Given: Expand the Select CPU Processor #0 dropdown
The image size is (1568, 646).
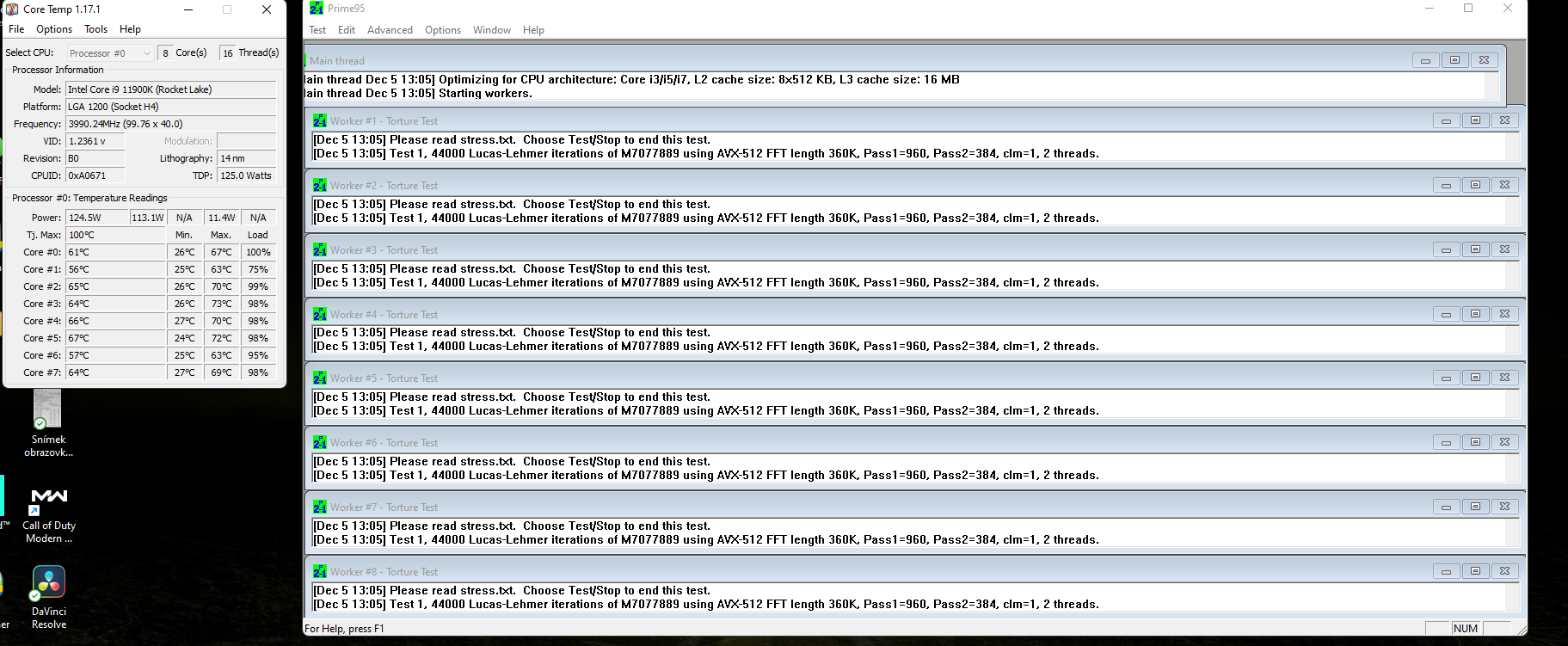Looking at the screenshot, I should (110, 53).
